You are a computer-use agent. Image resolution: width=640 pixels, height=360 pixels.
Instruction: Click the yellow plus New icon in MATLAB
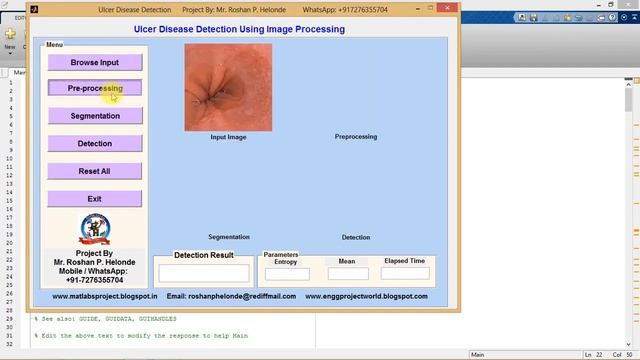10,34
